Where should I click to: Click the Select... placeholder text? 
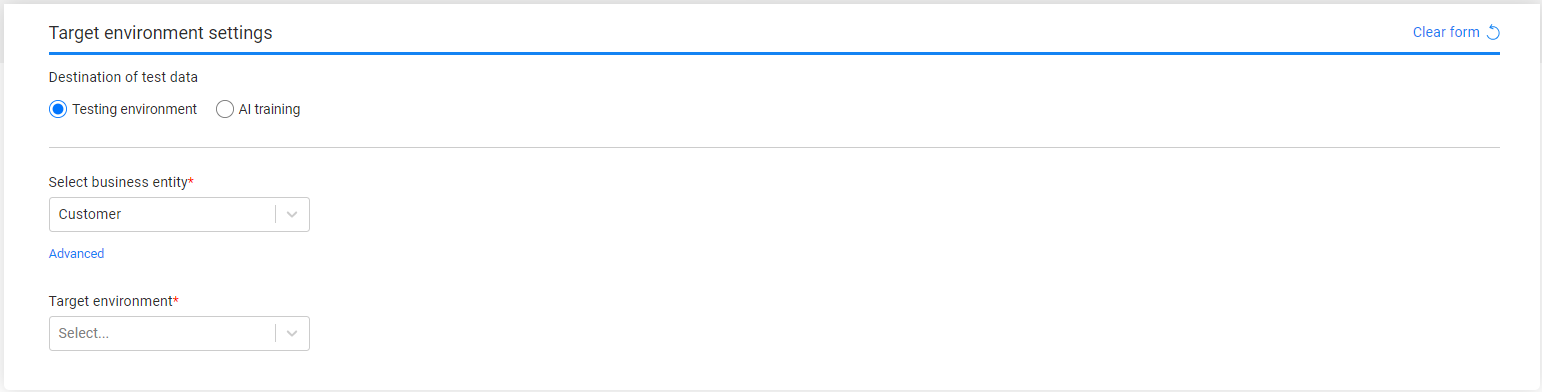click(84, 334)
